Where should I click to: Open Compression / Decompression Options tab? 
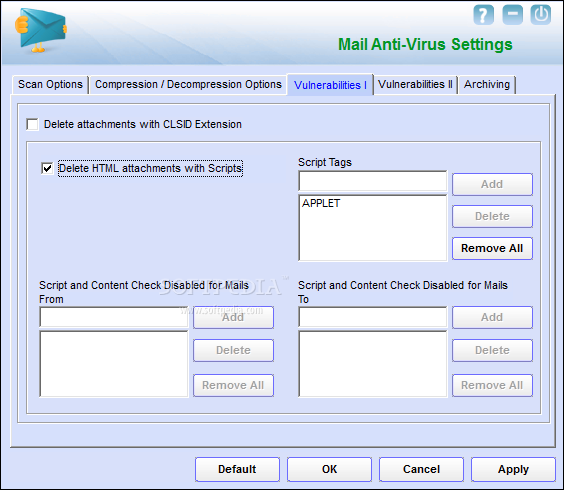(x=188, y=85)
